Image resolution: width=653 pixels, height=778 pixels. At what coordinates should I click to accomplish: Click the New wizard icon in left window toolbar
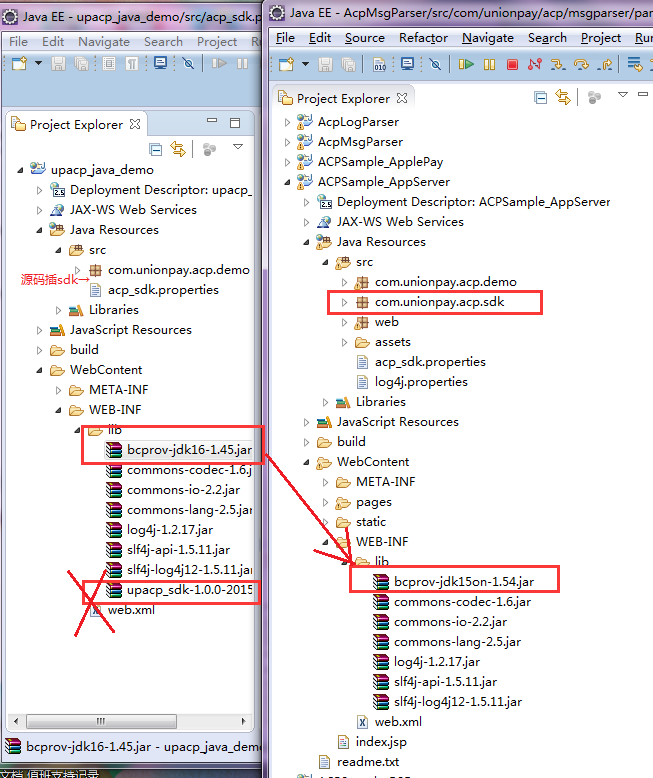20,64
